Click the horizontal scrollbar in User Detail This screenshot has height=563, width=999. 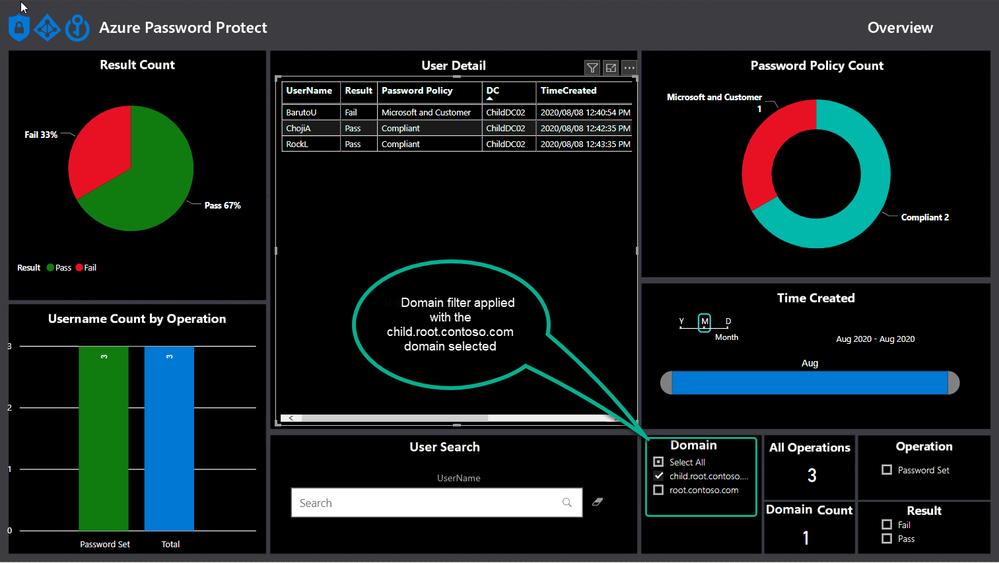395,418
